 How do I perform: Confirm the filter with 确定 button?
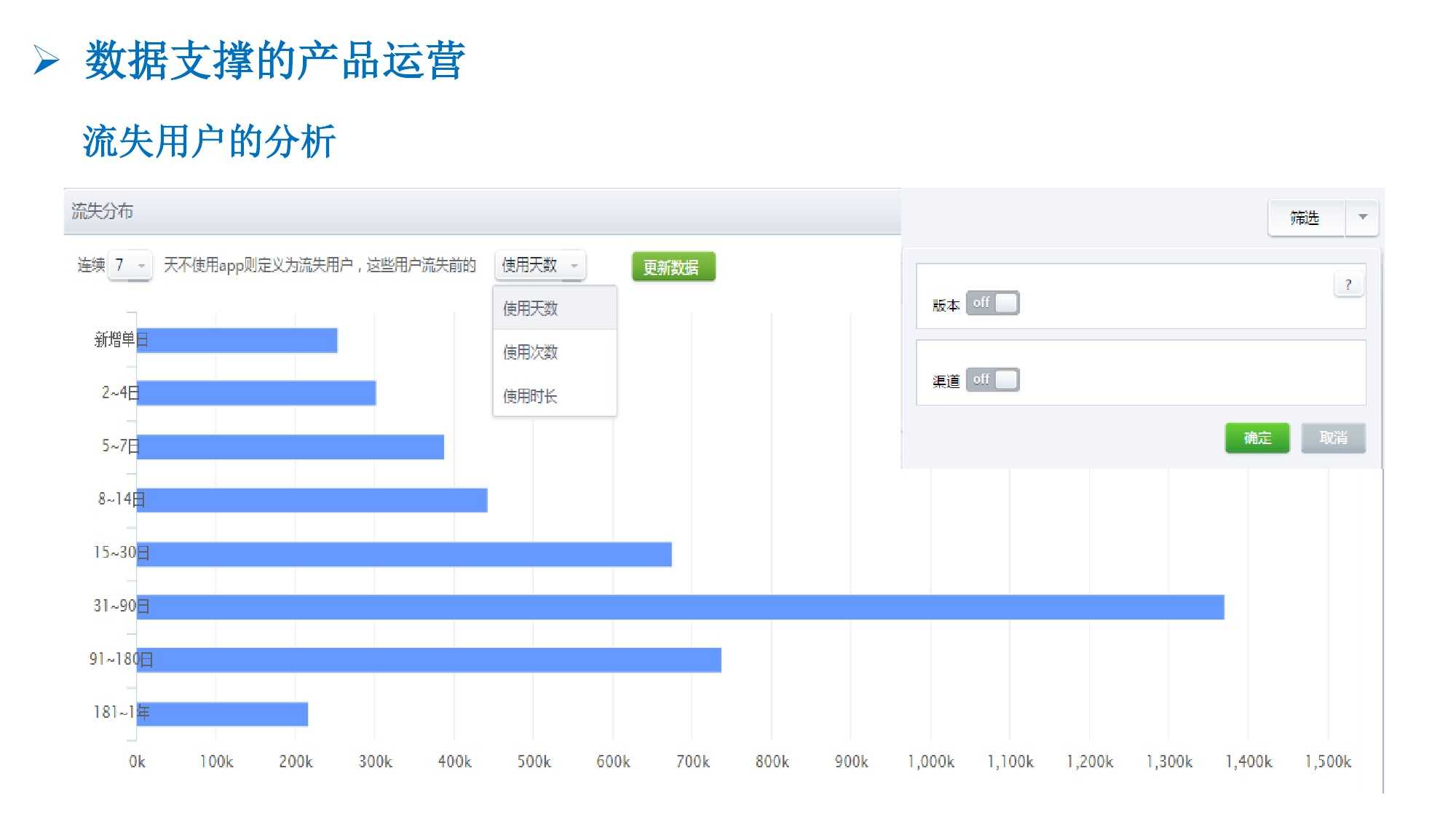(x=1257, y=438)
